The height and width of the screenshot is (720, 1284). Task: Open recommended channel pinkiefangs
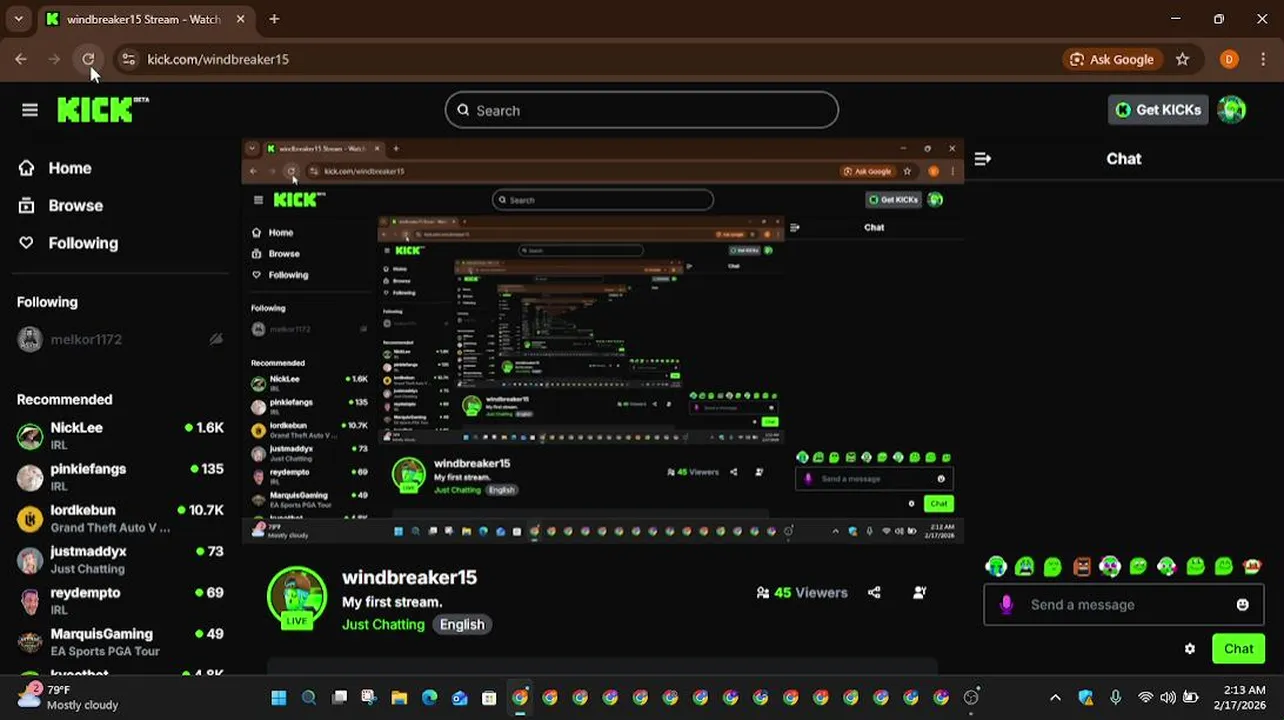tap(120, 477)
